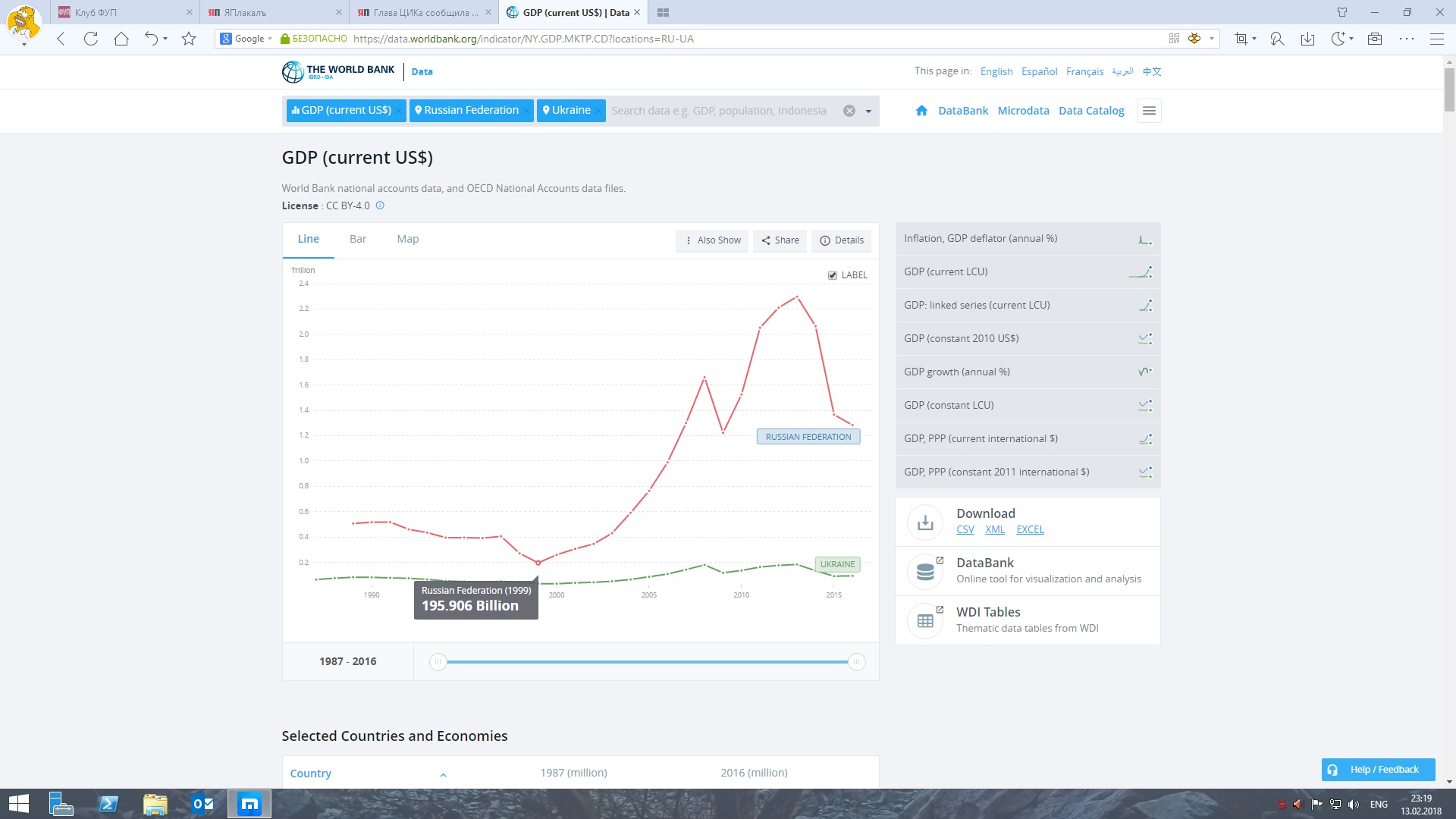This screenshot has height=819, width=1456.
Task: Expand the search box dropdown arrow
Action: [868, 111]
